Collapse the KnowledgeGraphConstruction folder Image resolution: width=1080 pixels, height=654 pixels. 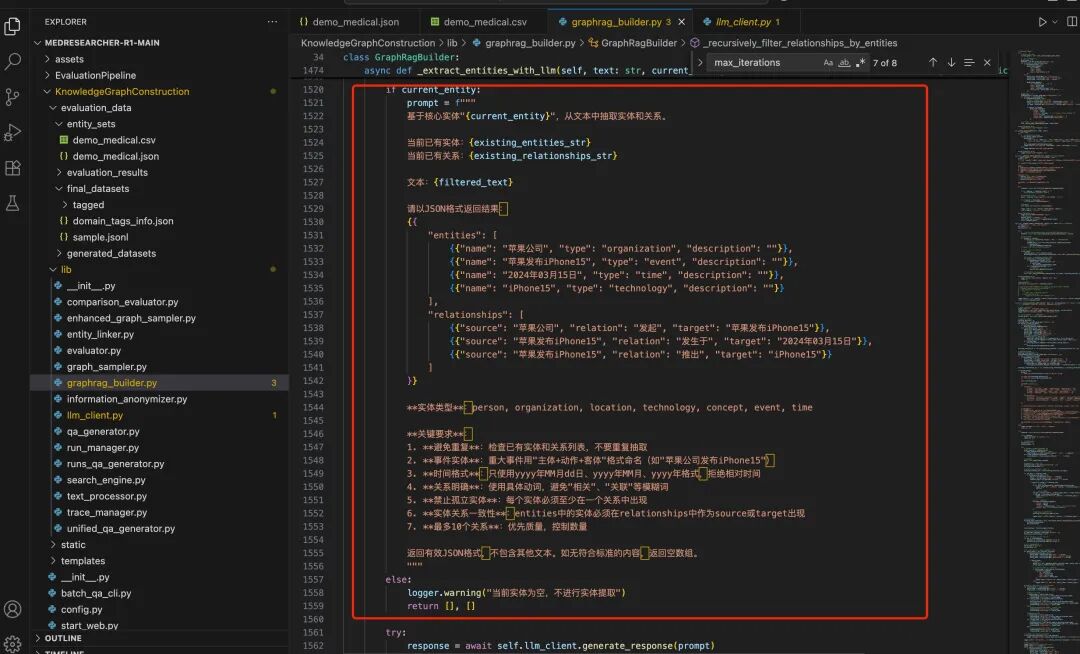pyautogui.click(x=122, y=92)
